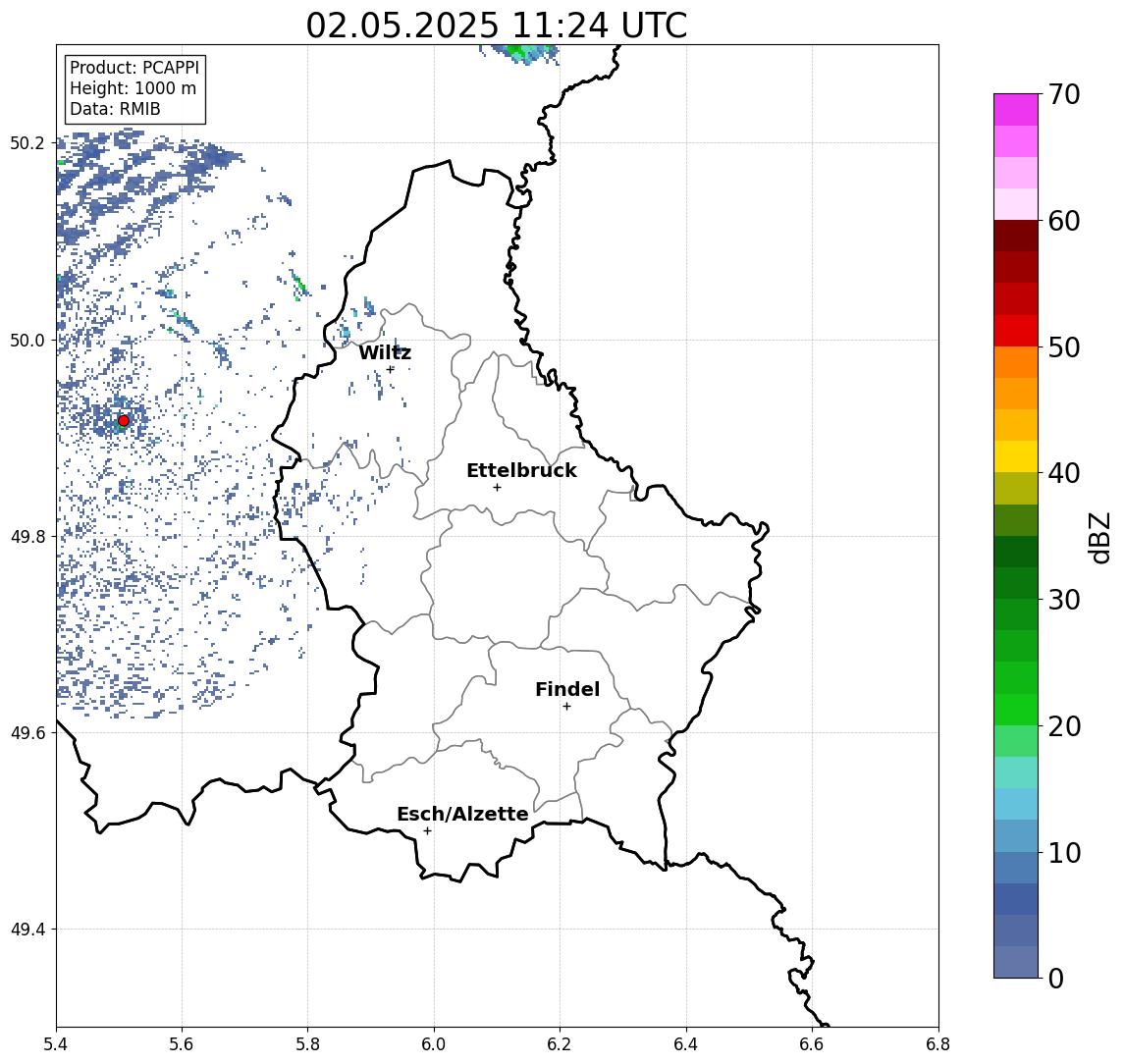The height and width of the screenshot is (1064, 1124).
Task: Click the colorbar tick label 10
Action: pos(1064,853)
